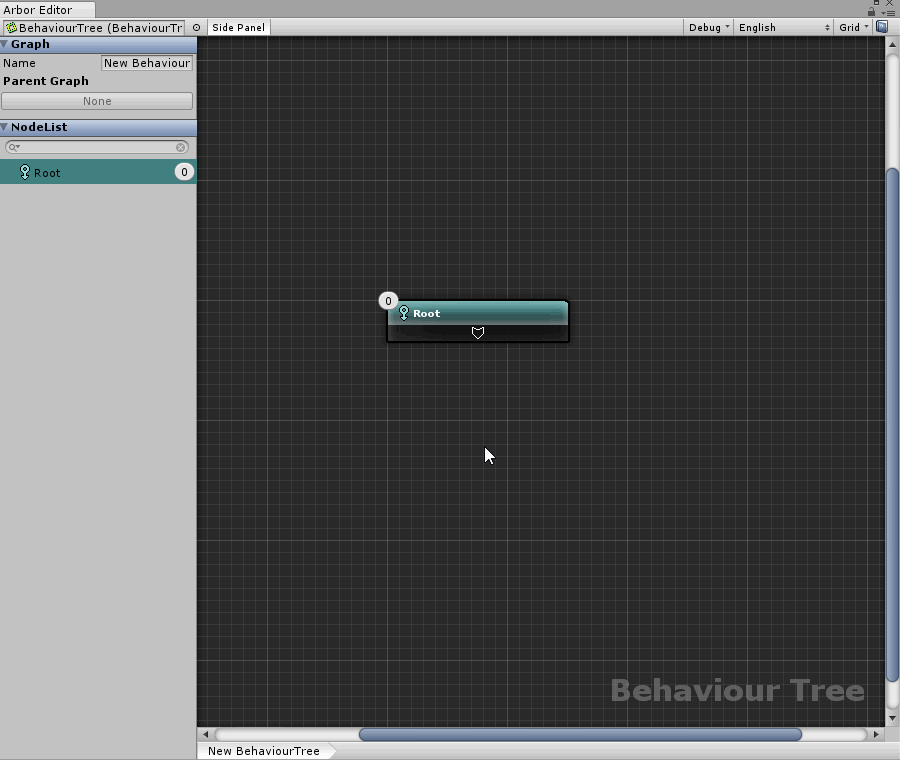
Task: Clear the NodeList search field
Action: pos(181,147)
